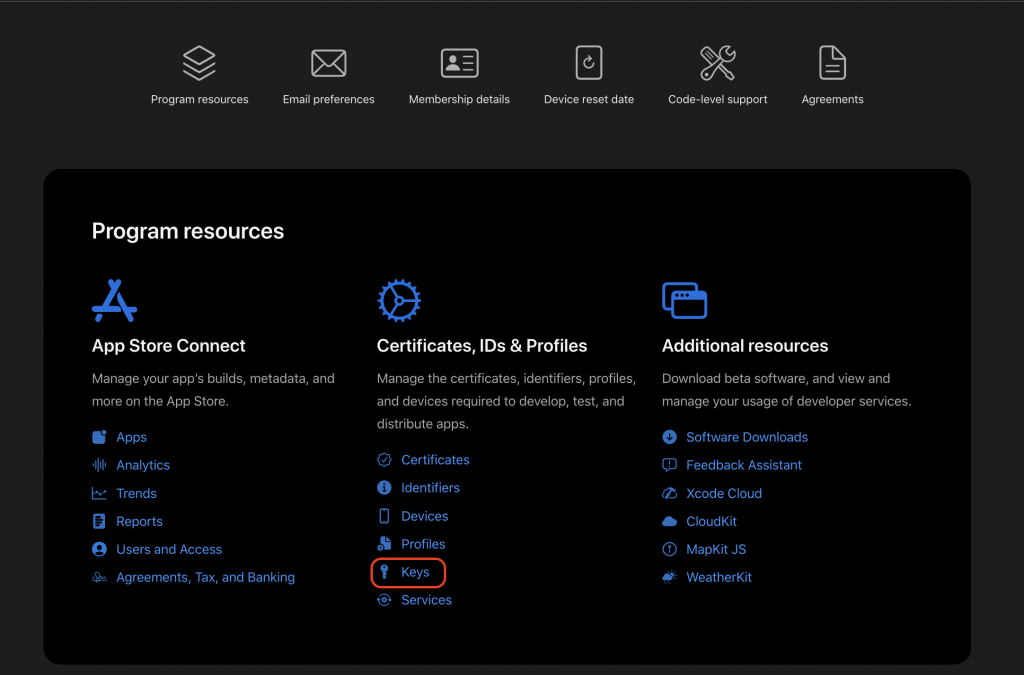Viewport: 1024px width, 675px height.
Task: Open Code-level support tab label
Action: coord(718,99)
